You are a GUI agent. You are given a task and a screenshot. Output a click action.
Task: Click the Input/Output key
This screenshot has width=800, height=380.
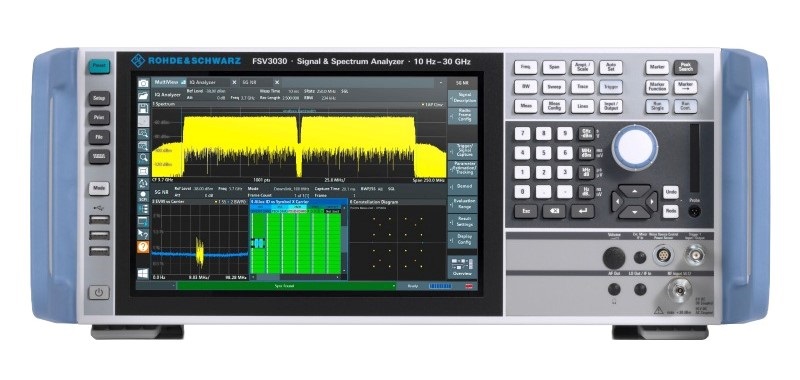[x=611, y=106]
